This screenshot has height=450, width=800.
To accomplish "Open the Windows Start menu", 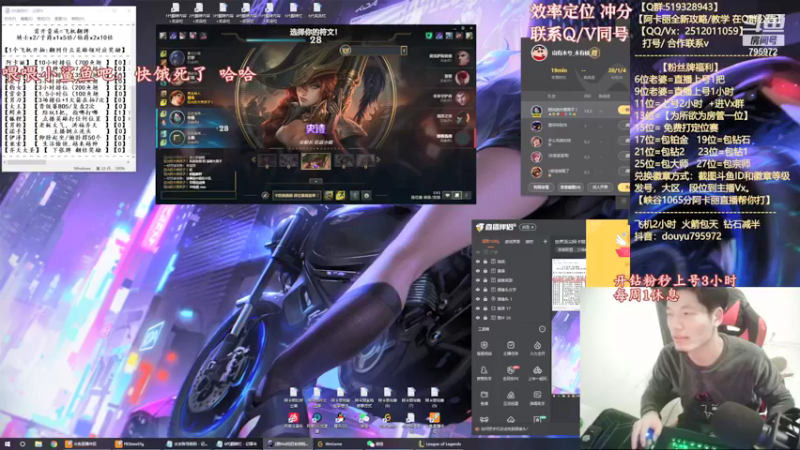I will click(x=7, y=444).
